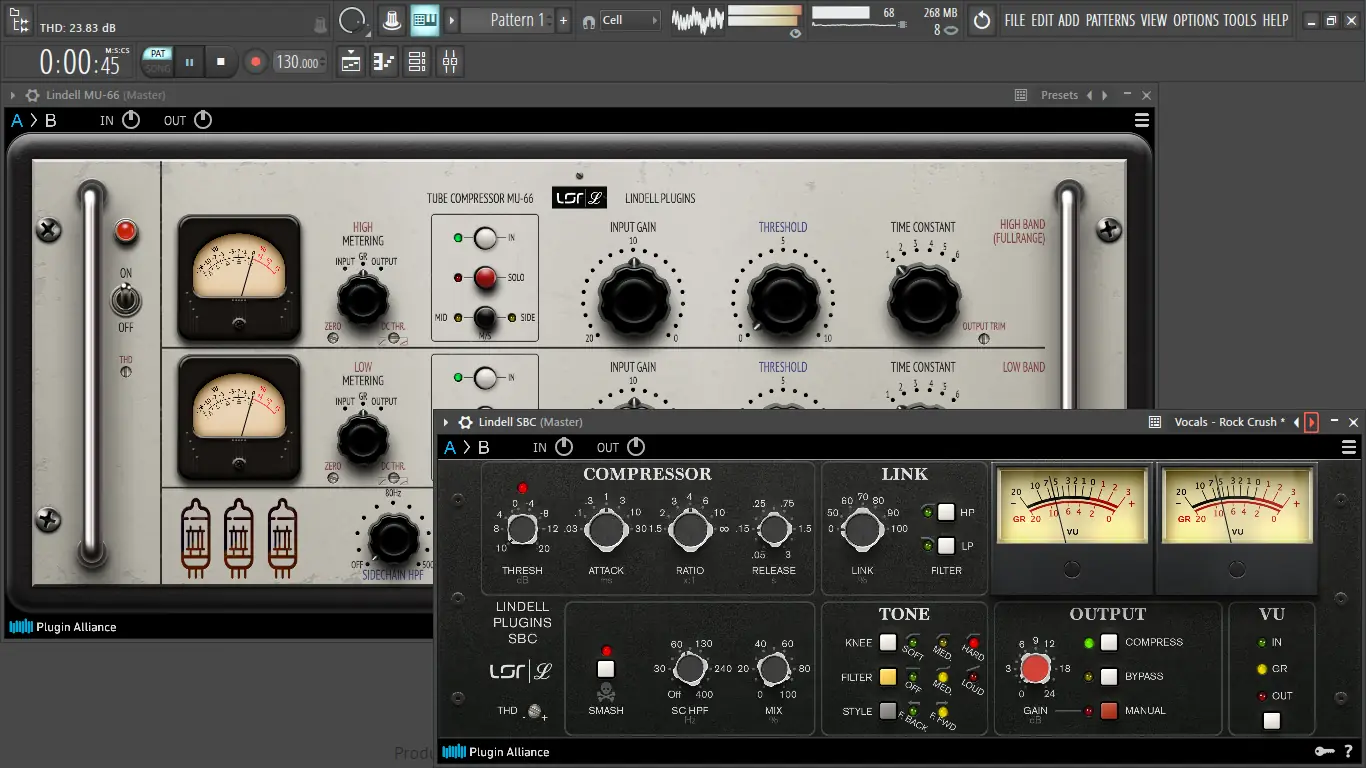Click the record button in transport

coord(255,62)
